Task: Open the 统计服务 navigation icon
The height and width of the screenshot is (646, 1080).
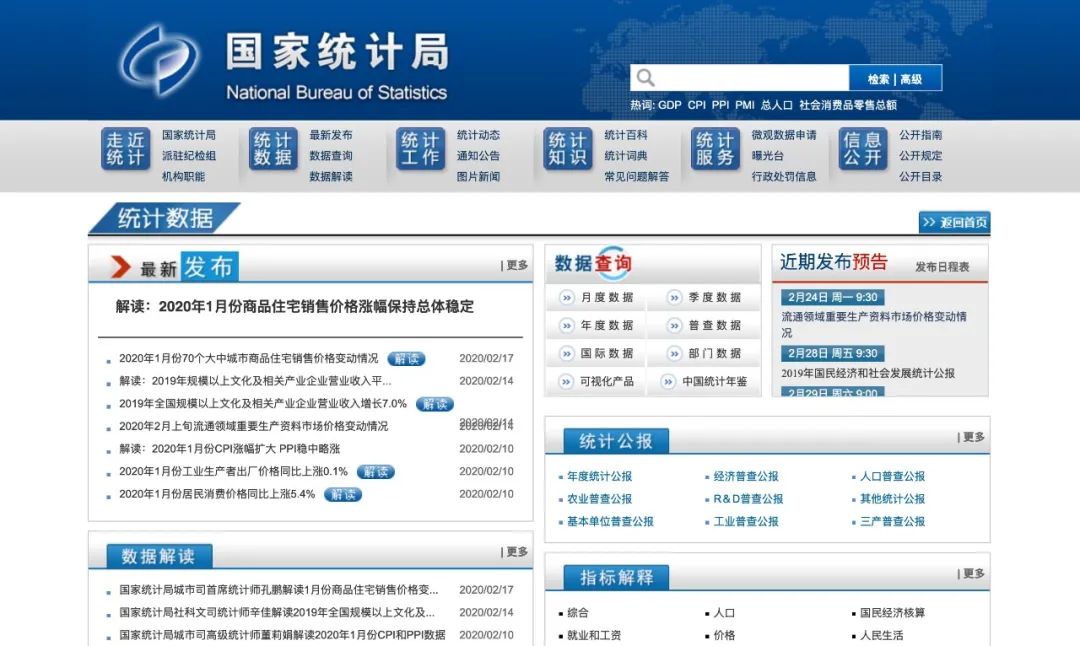Action: [x=715, y=149]
